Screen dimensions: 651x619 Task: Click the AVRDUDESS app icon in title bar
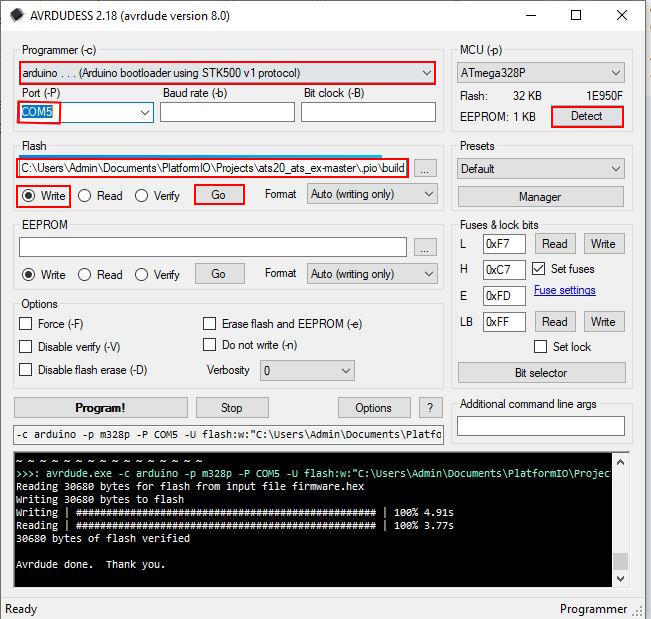pyautogui.click(x=17, y=15)
